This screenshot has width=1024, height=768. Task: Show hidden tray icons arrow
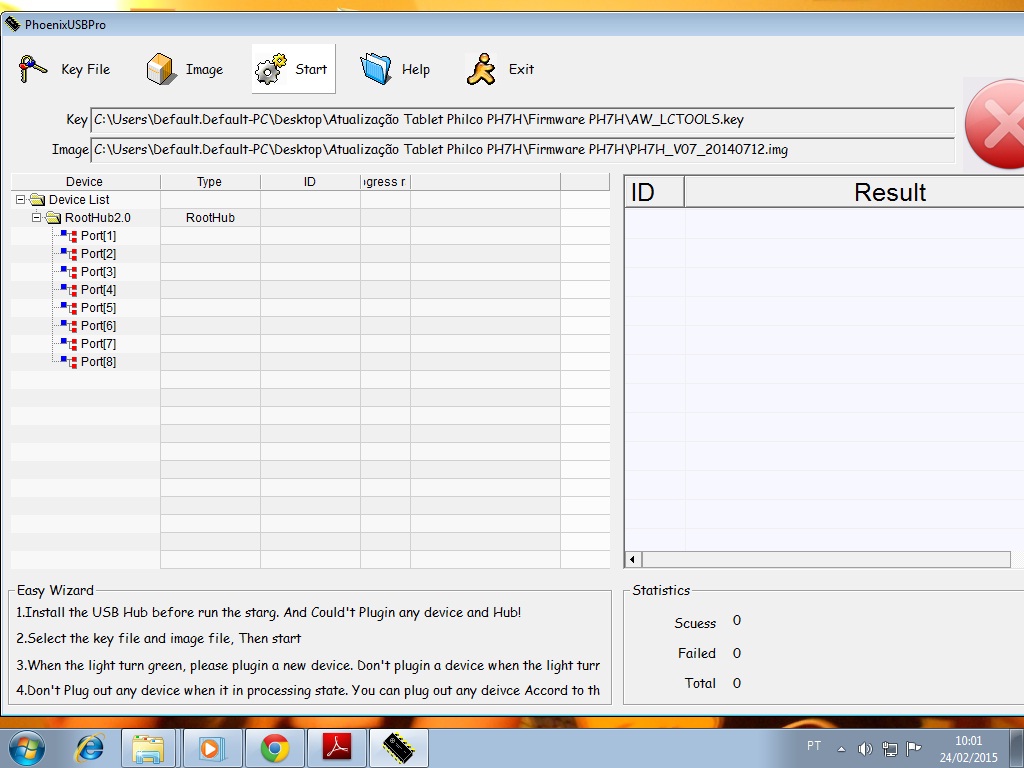tap(842, 749)
